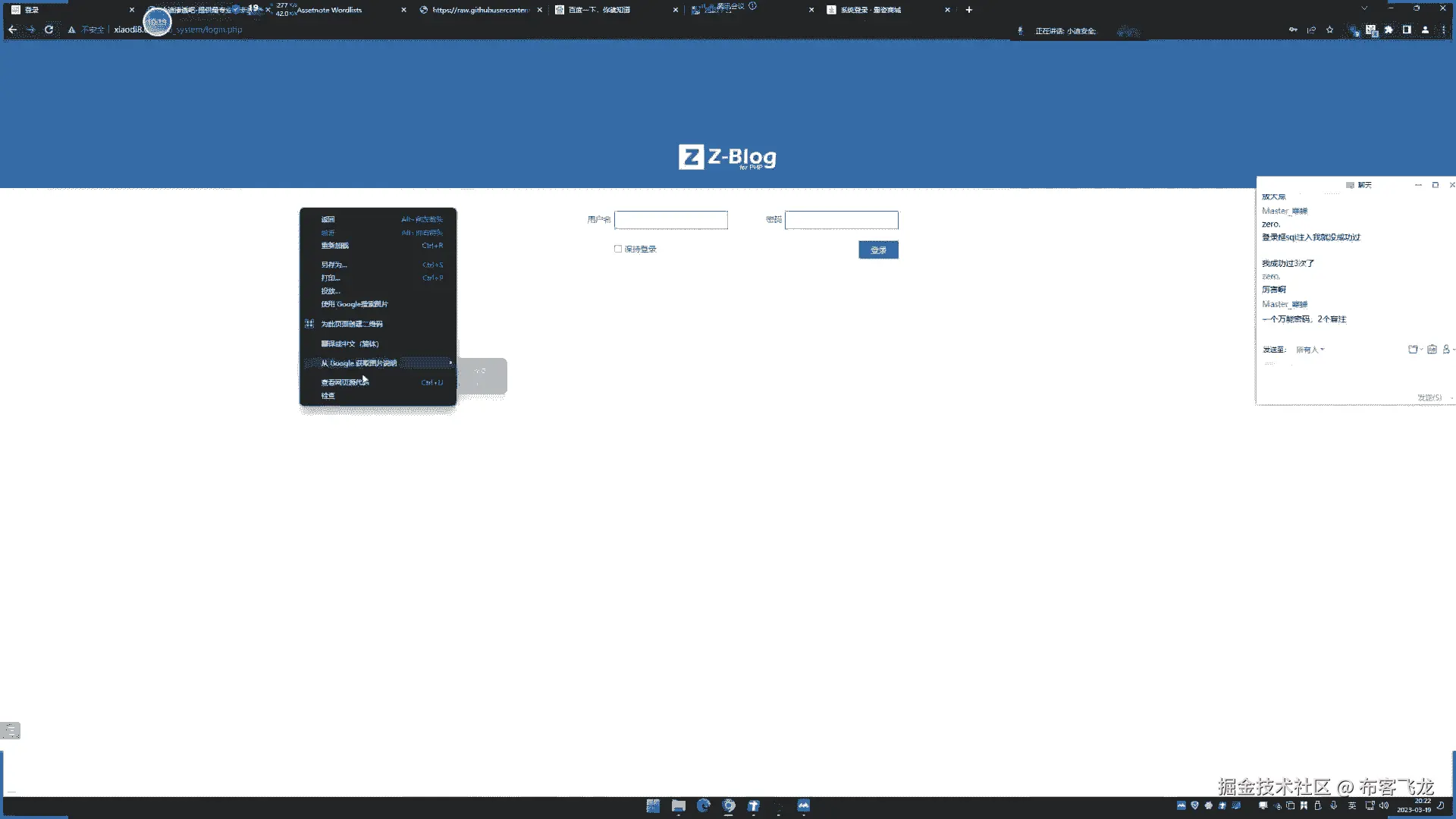This screenshot has width=1456, height=819.
Task: Select 查看网页源代码 from context menu
Action: click(345, 383)
